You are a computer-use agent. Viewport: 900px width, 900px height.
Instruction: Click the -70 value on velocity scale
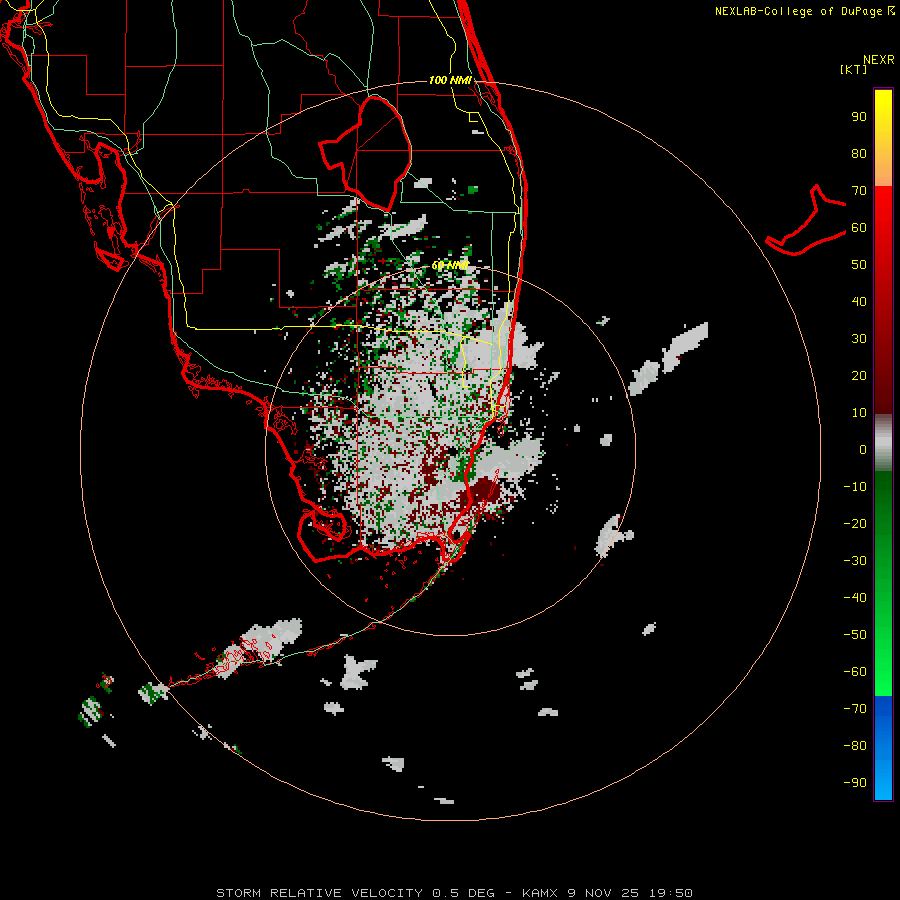click(x=855, y=709)
